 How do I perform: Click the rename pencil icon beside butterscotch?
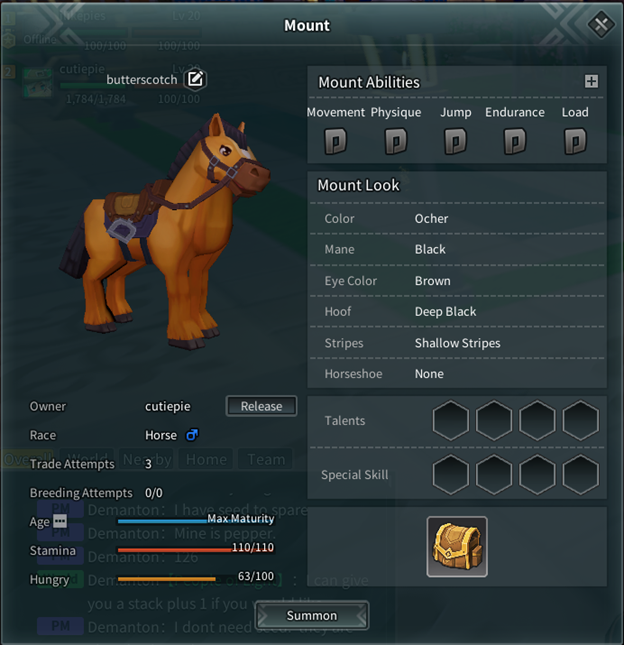click(x=195, y=79)
